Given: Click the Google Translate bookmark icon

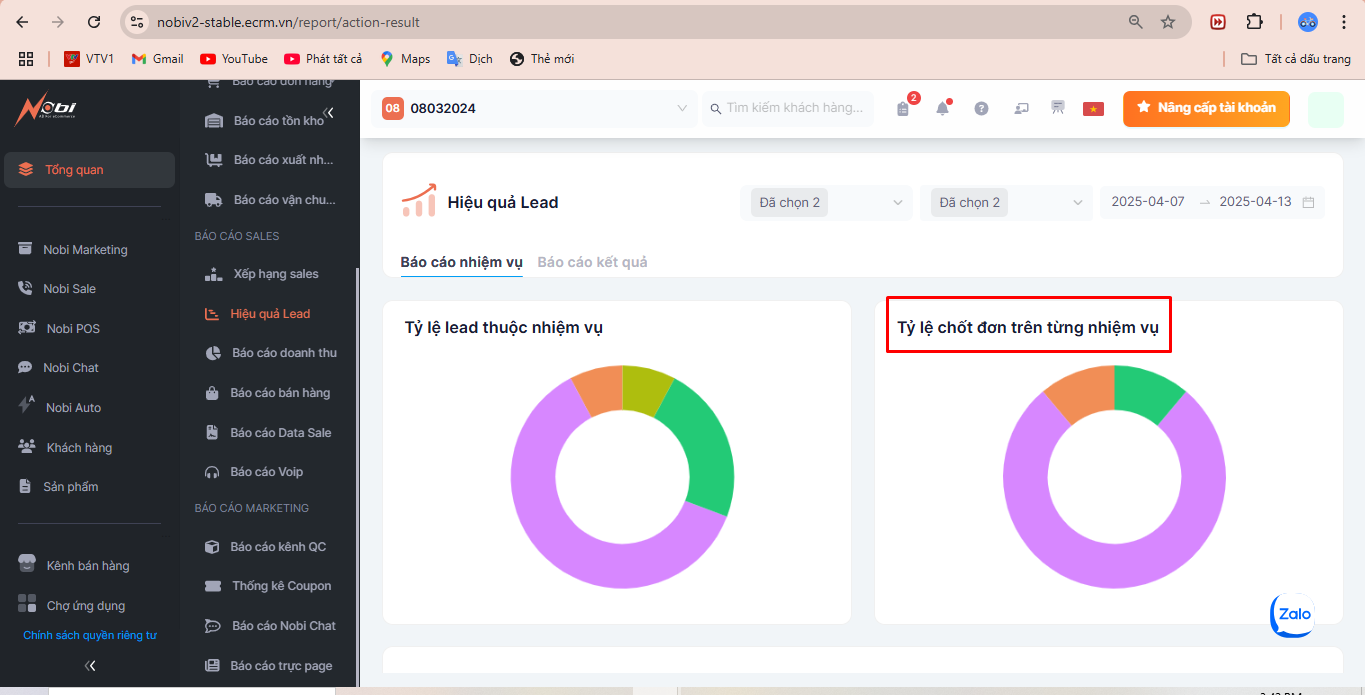Looking at the screenshot, I should pyautogui.click(x=455, y=59).
